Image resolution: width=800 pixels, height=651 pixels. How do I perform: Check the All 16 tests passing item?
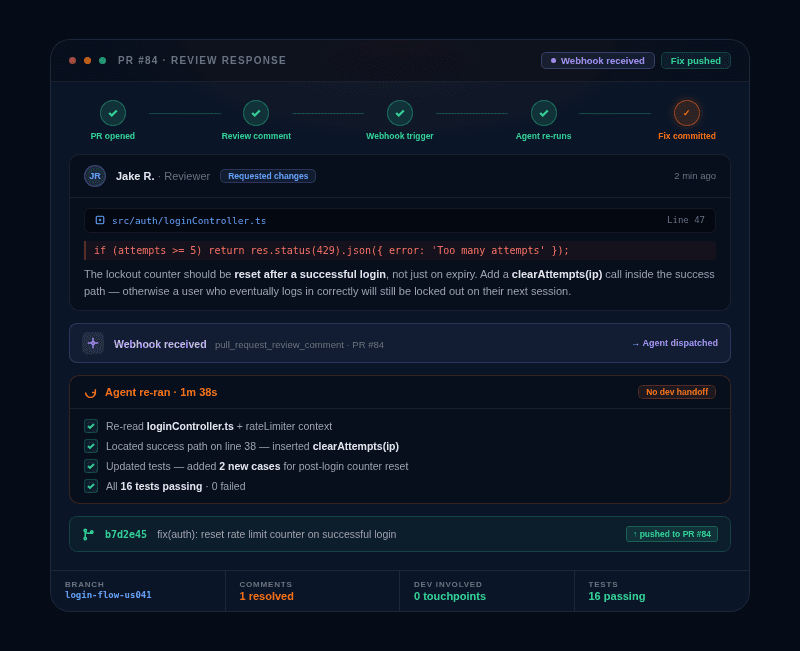(90, 486)
